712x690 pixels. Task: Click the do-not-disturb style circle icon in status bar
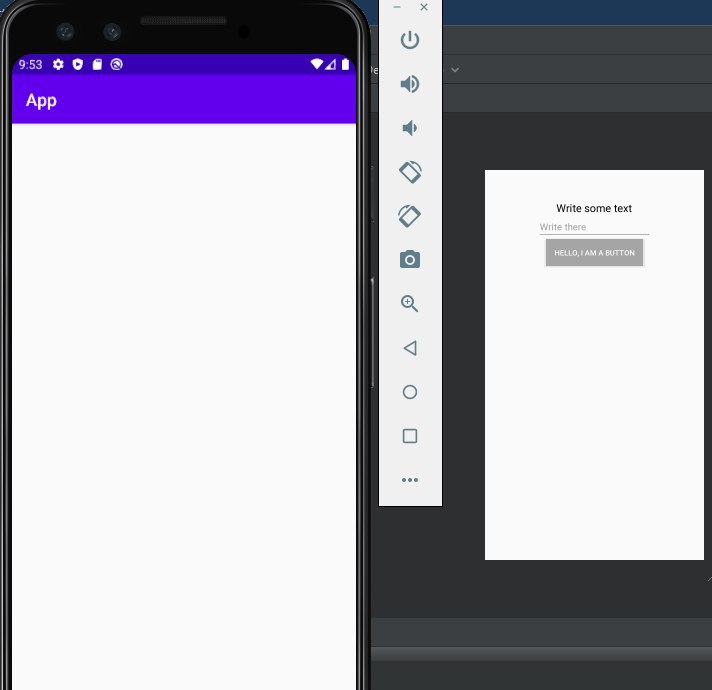click(x=117, y=64)
